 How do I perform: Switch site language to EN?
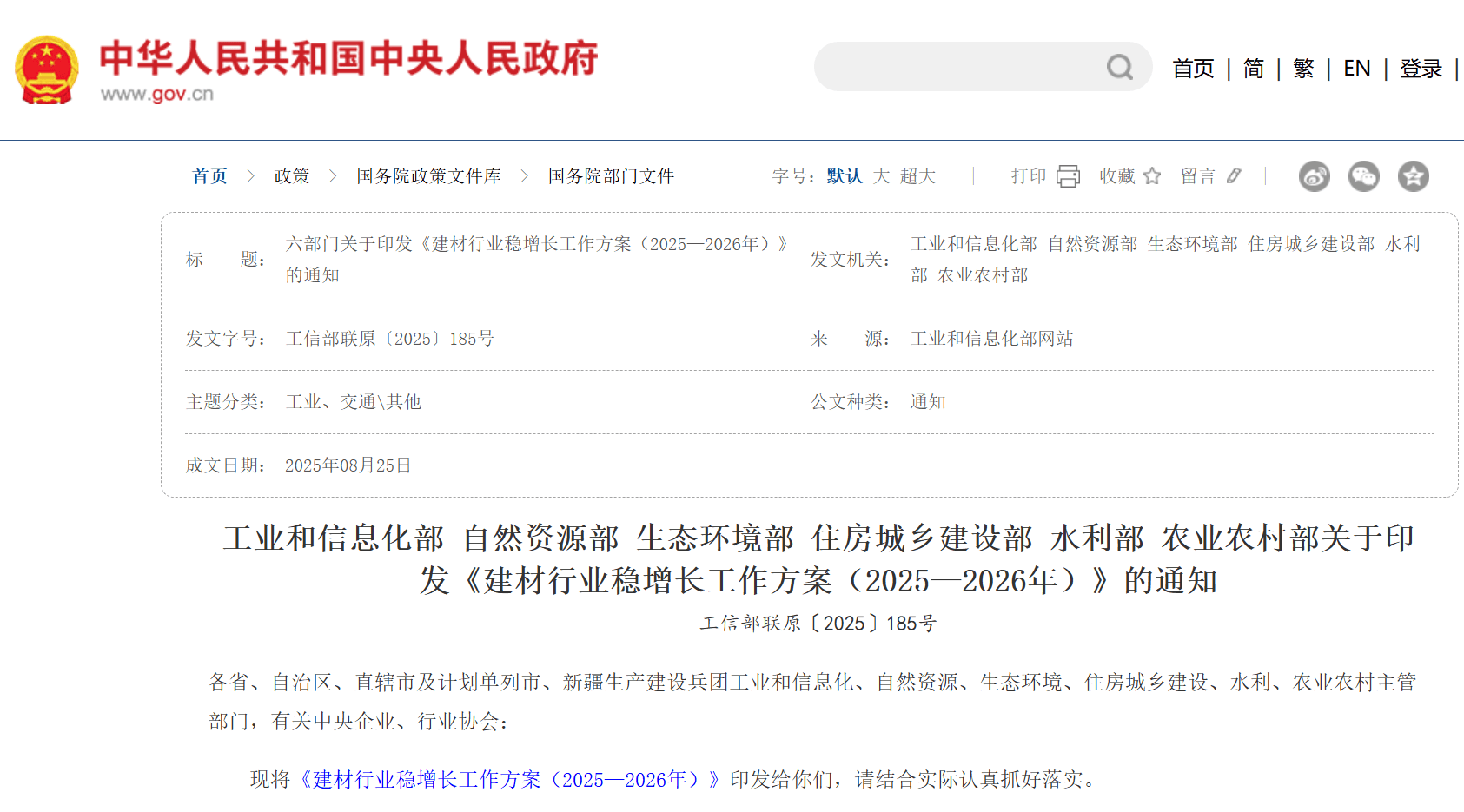[1356, 69]
